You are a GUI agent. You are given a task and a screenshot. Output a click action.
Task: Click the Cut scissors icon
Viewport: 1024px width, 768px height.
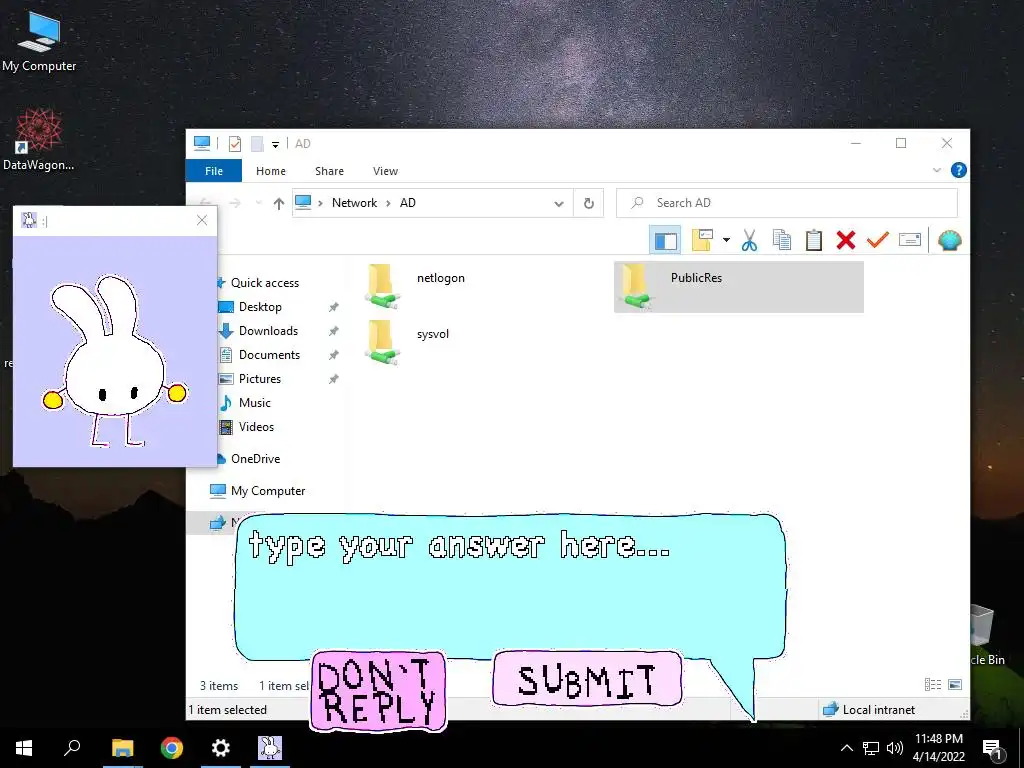pyautogui.click(x=749, y=240)
